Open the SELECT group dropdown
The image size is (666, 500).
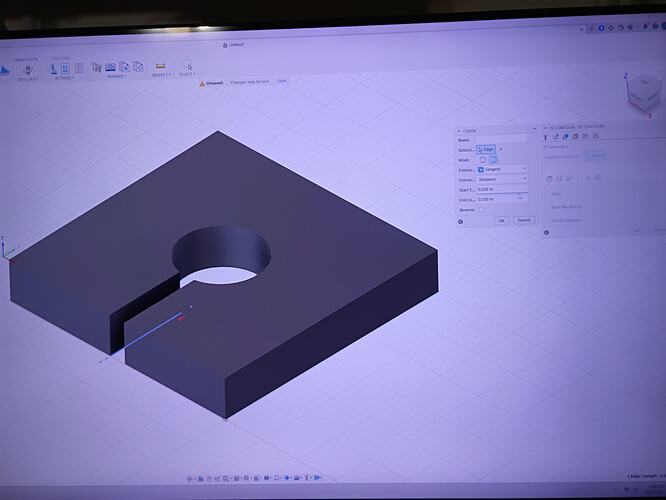(187, 74)
